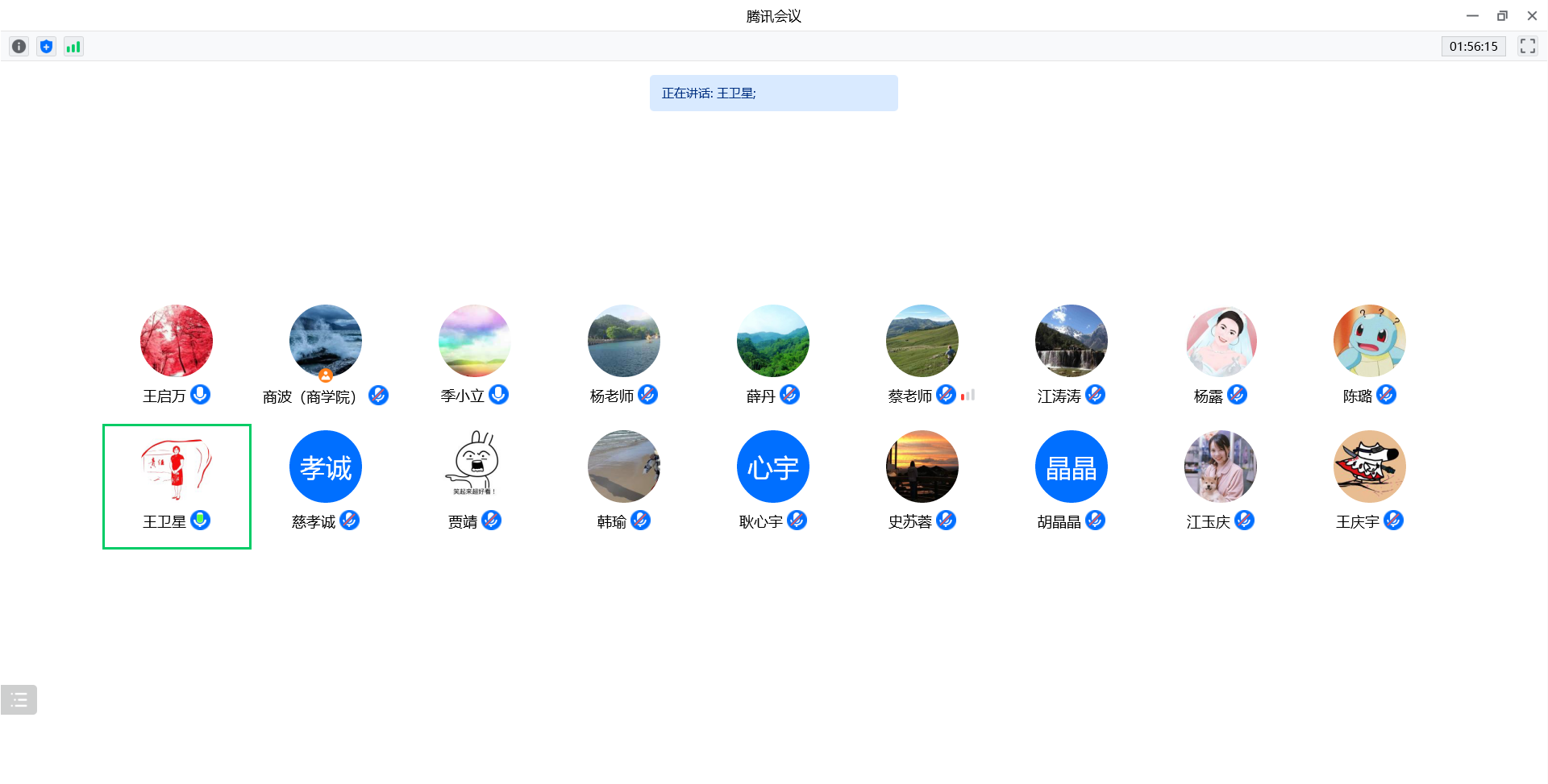Open the meeting info icon
Image resolution: width=1548 pixels, height=784 pixels.
pyautogui.click(x=19, y=47)
